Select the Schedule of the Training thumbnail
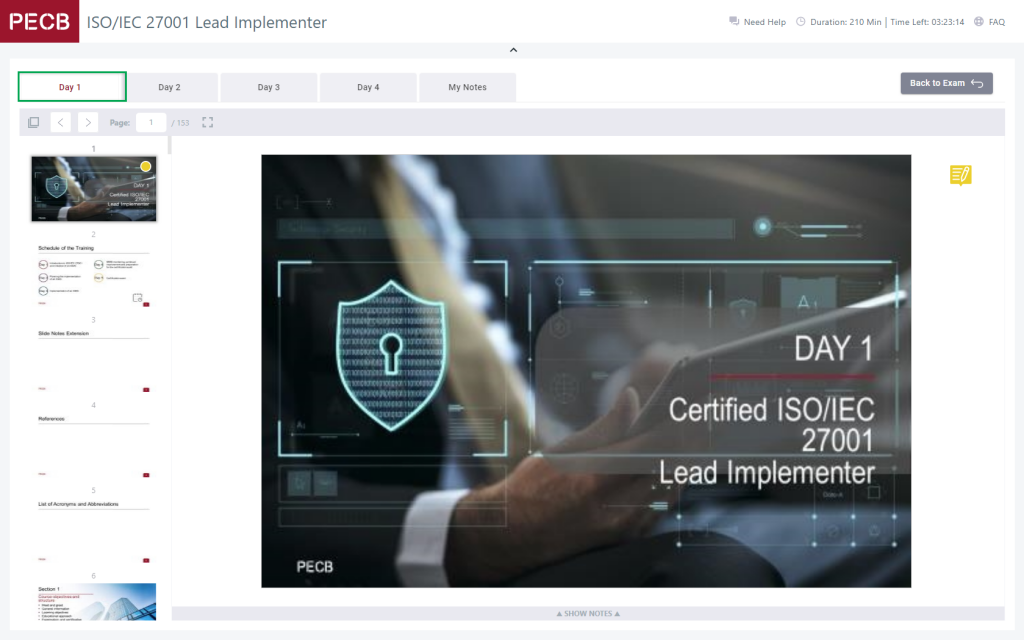Screen dimensions: 1024x640 coord(93,276)
